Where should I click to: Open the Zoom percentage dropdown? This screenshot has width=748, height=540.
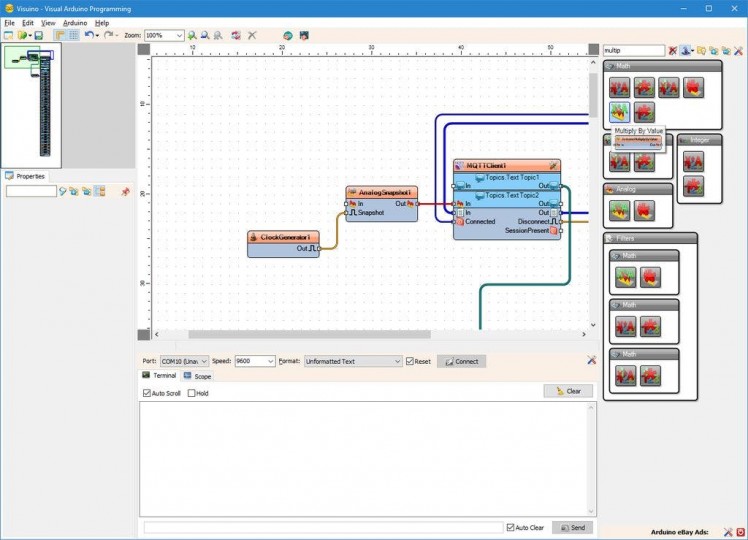pyautogui.click(x=179, y=35)
